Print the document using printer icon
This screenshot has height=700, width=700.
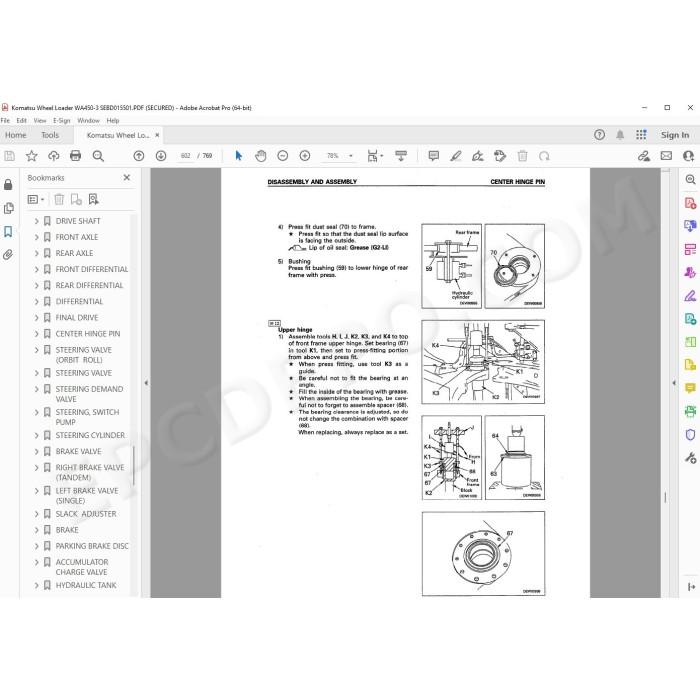coord(75,156)
